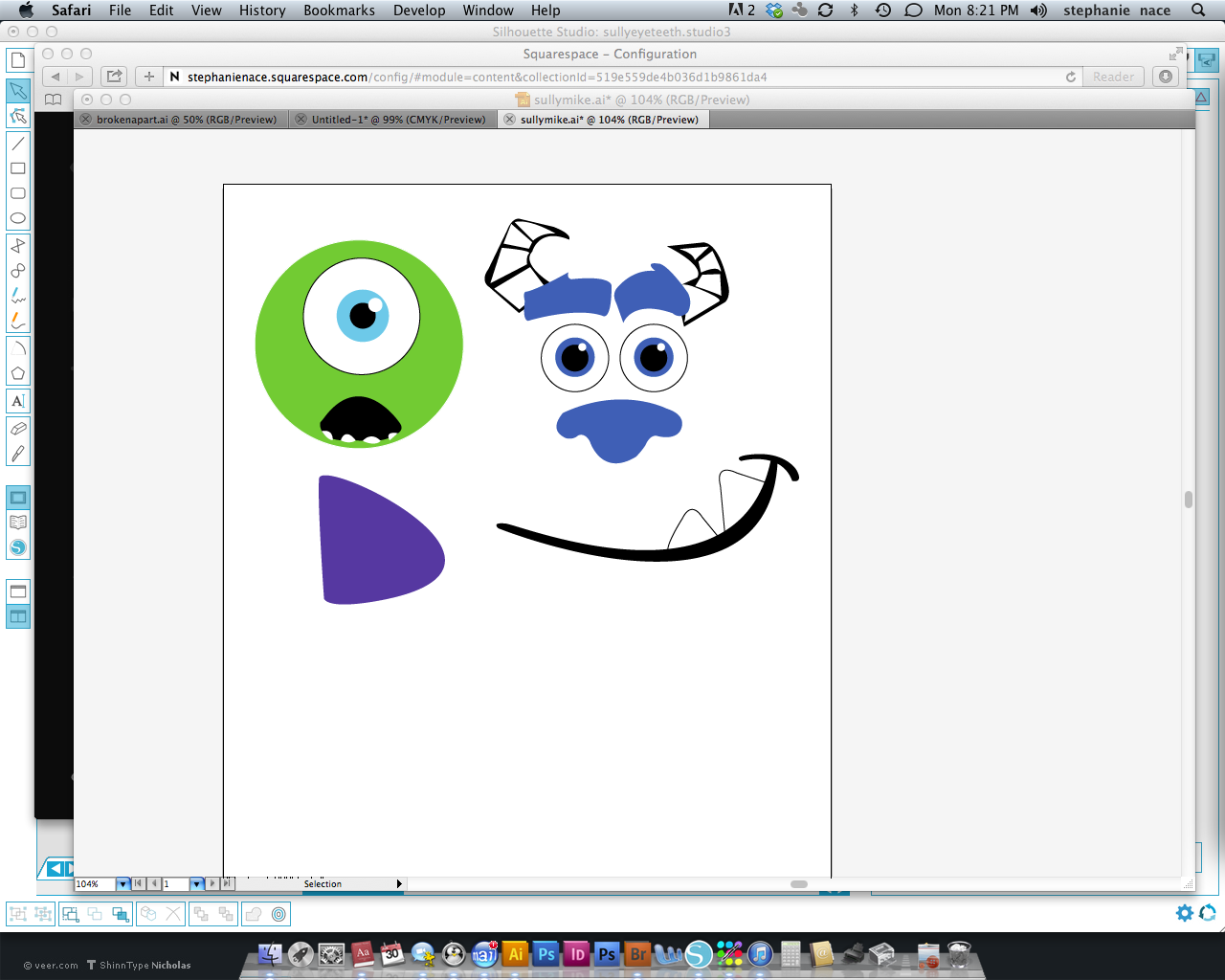The width and height of the screenshot is (1225, 980).
Task: Open Safari bookmarks book icon
Action: pyautogui.click(x=54, y=100)
